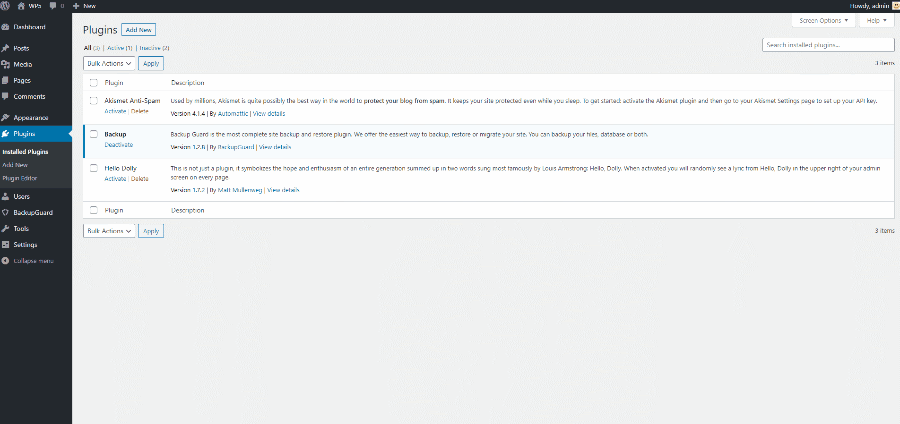Open the bottom Bulk Actions dropdown

coord(110,231)
